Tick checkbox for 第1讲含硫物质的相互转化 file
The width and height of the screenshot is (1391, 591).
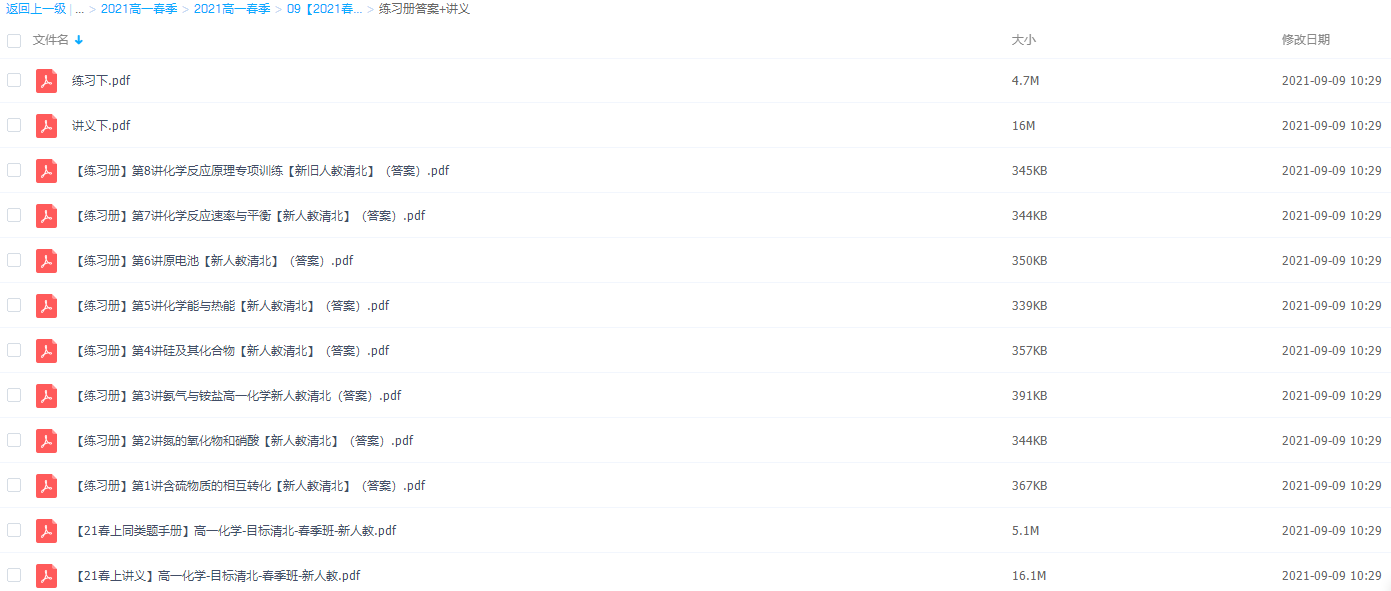pos(14,485)
